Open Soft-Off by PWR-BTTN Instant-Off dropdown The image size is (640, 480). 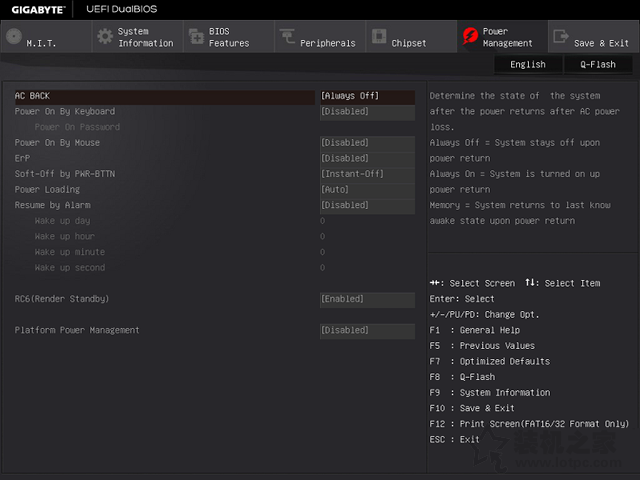click(366, 174)
